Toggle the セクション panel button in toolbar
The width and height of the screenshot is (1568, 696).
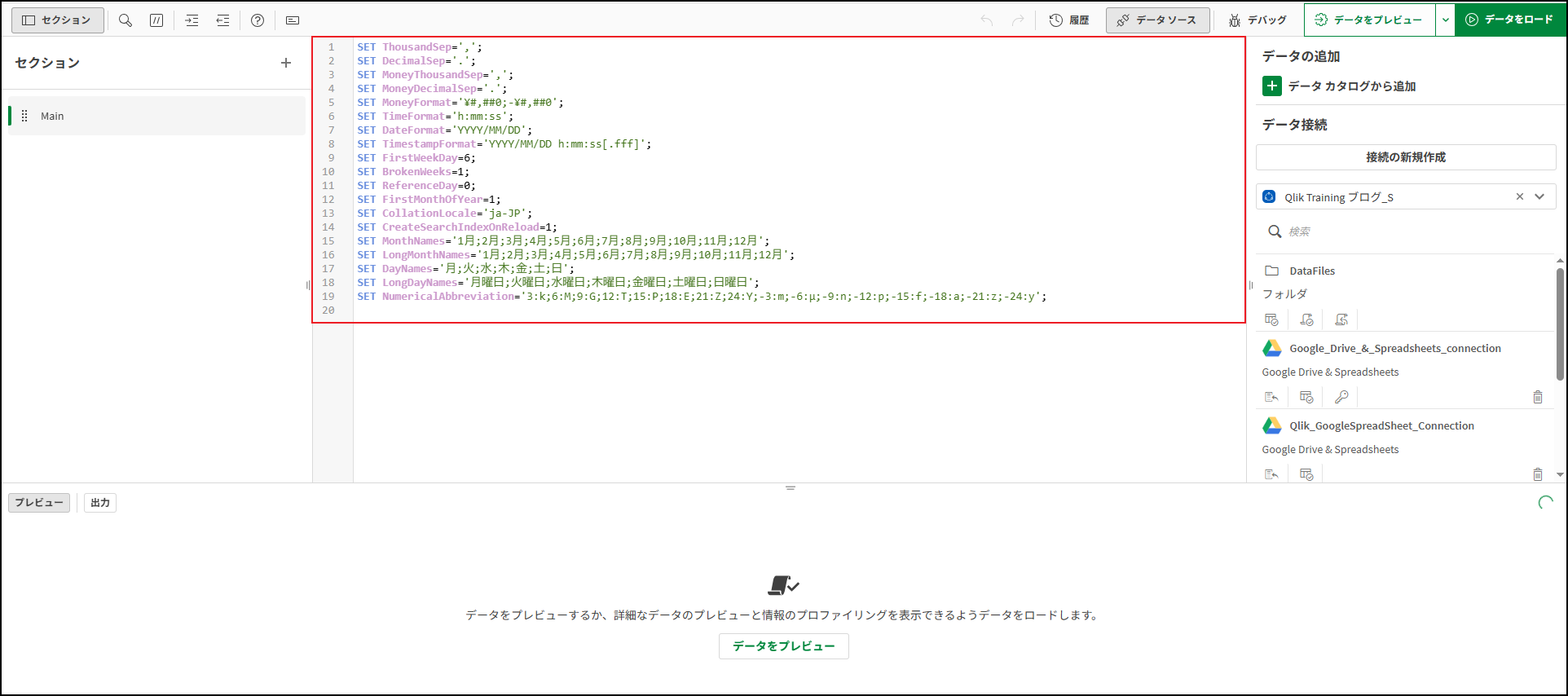(58, 20)
